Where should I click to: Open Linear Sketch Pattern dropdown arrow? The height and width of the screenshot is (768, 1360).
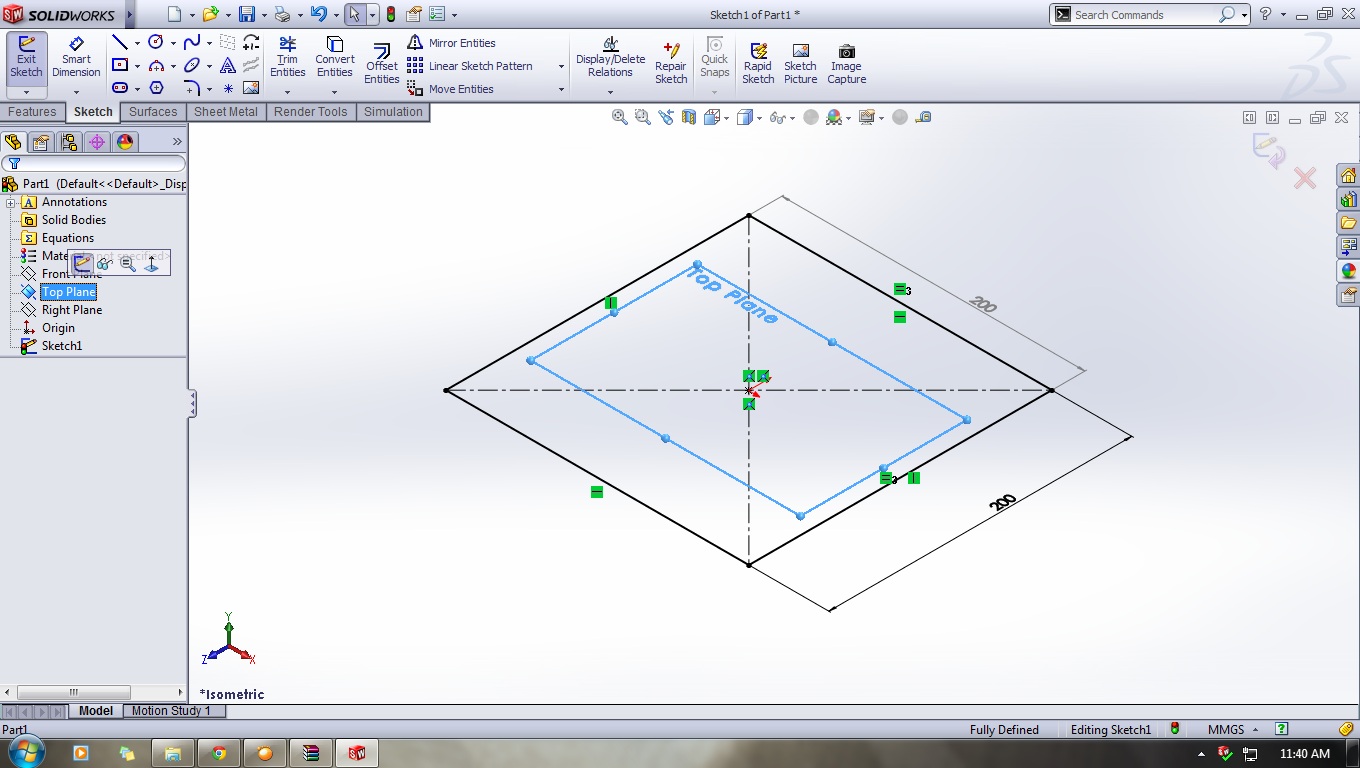pyautogui.click(x=561, y=66)
